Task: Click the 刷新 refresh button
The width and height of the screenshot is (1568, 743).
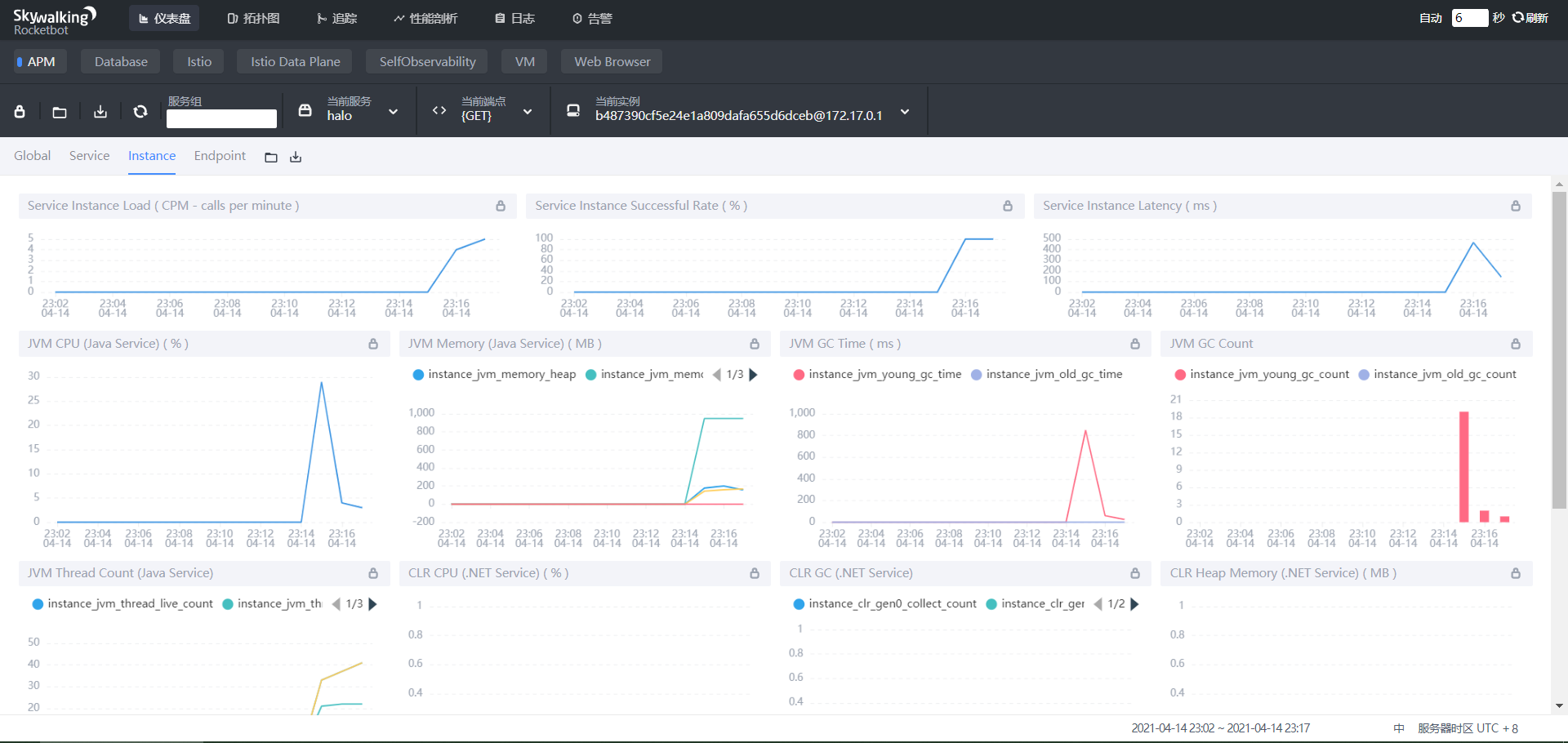Action: 1530,18
